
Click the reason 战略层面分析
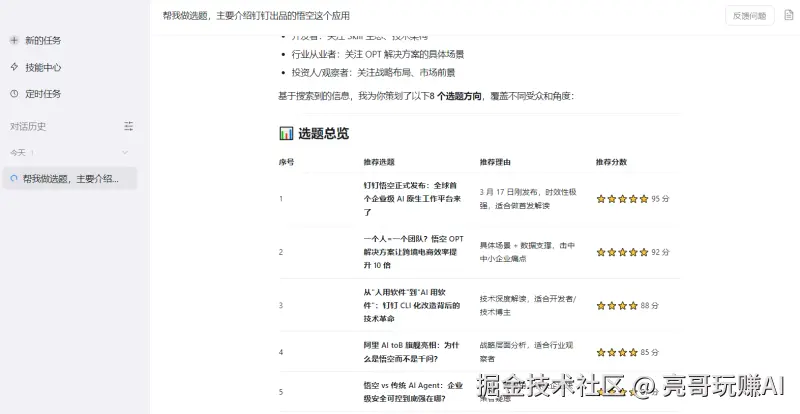point(526,352)
